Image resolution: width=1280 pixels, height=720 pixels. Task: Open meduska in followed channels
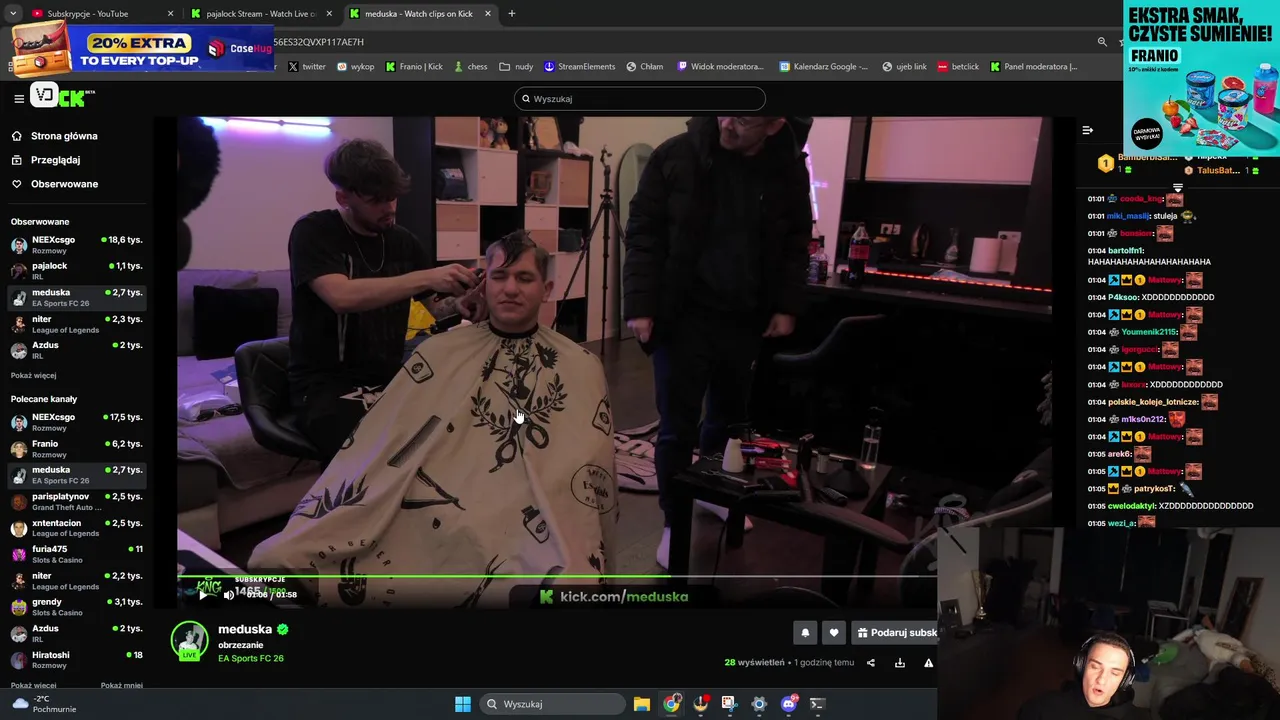click(x=77, y=298)
